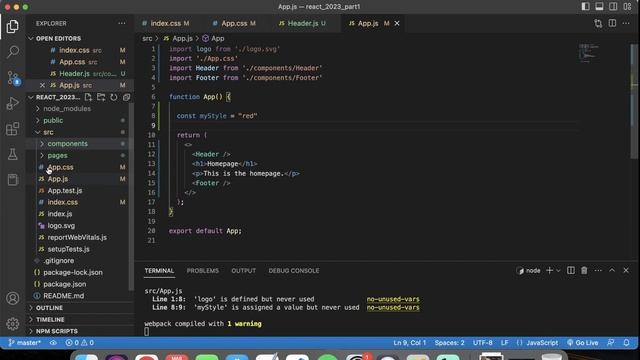Expand the Timeline section

click(31, 320)
